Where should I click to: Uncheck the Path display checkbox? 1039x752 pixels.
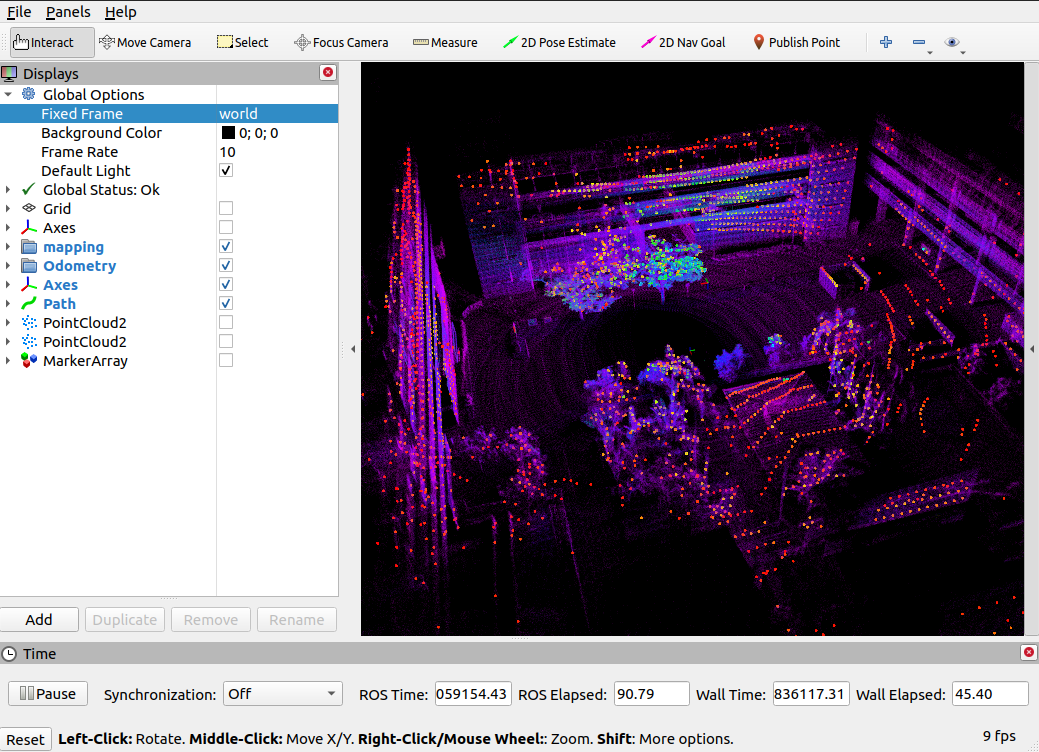tap(226, 303)
